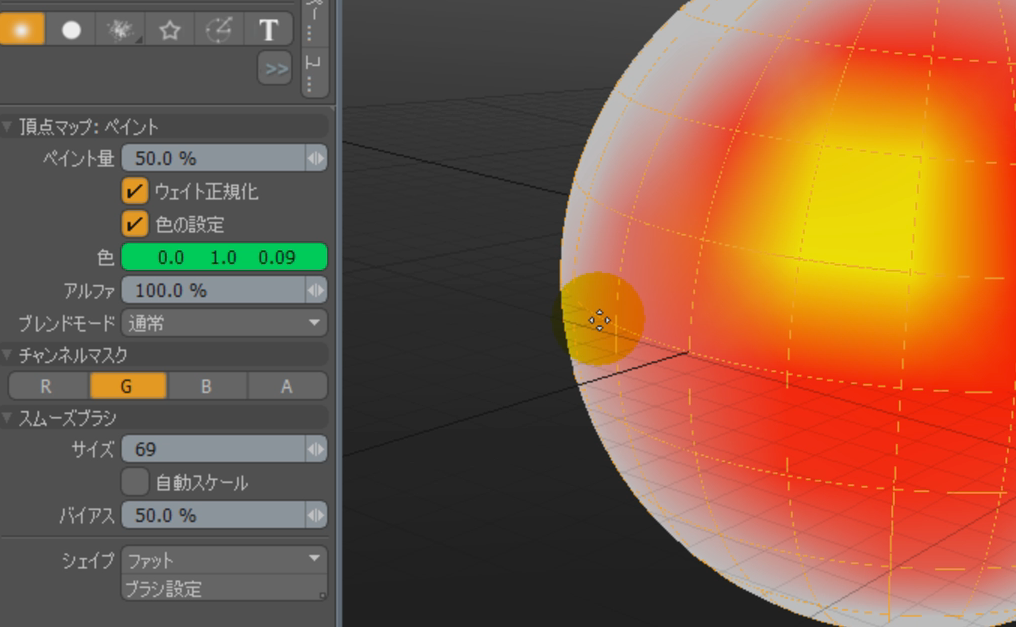Select the hard round brush tip icon
Image resolution: width=1016 pixels, height=627 pixels.
click(71, 30)
